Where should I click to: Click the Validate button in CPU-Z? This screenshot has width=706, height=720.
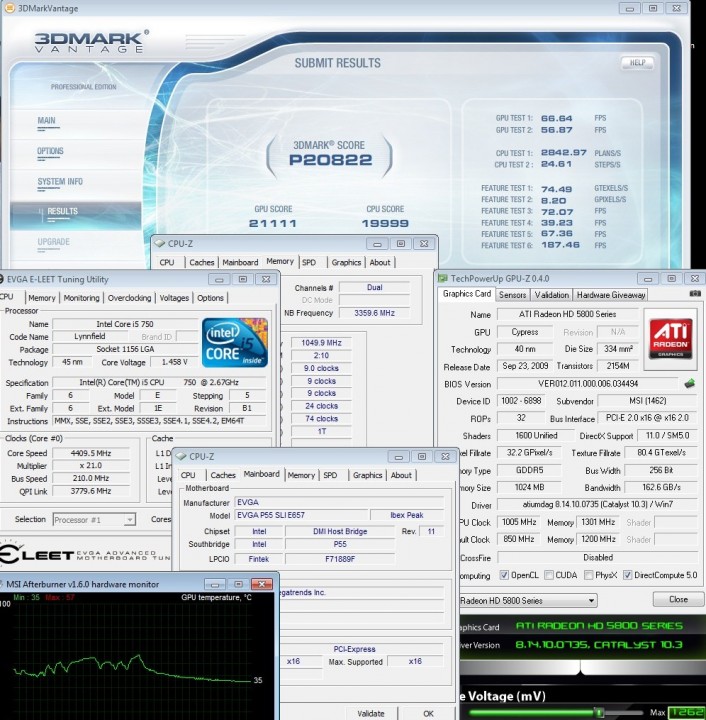[371, 713]
